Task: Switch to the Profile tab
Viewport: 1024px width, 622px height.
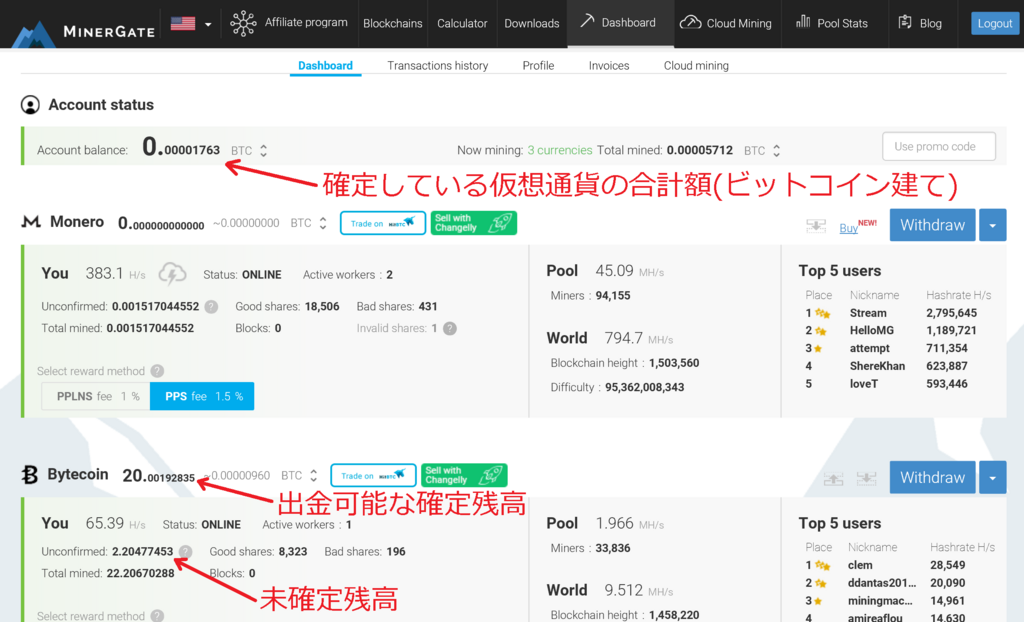Action: [x=538, y=65]
